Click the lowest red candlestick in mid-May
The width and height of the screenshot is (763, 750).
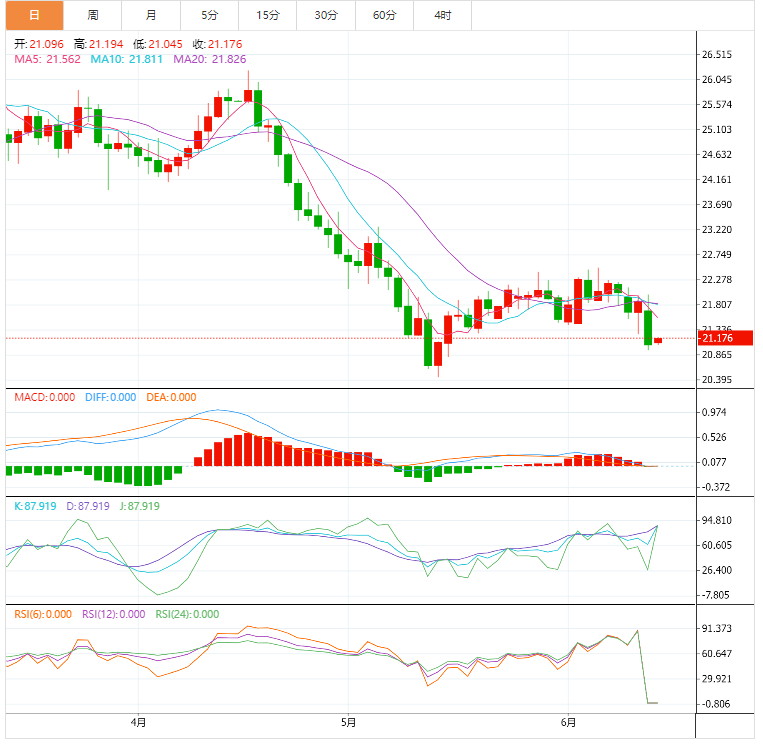coord(438,354)
